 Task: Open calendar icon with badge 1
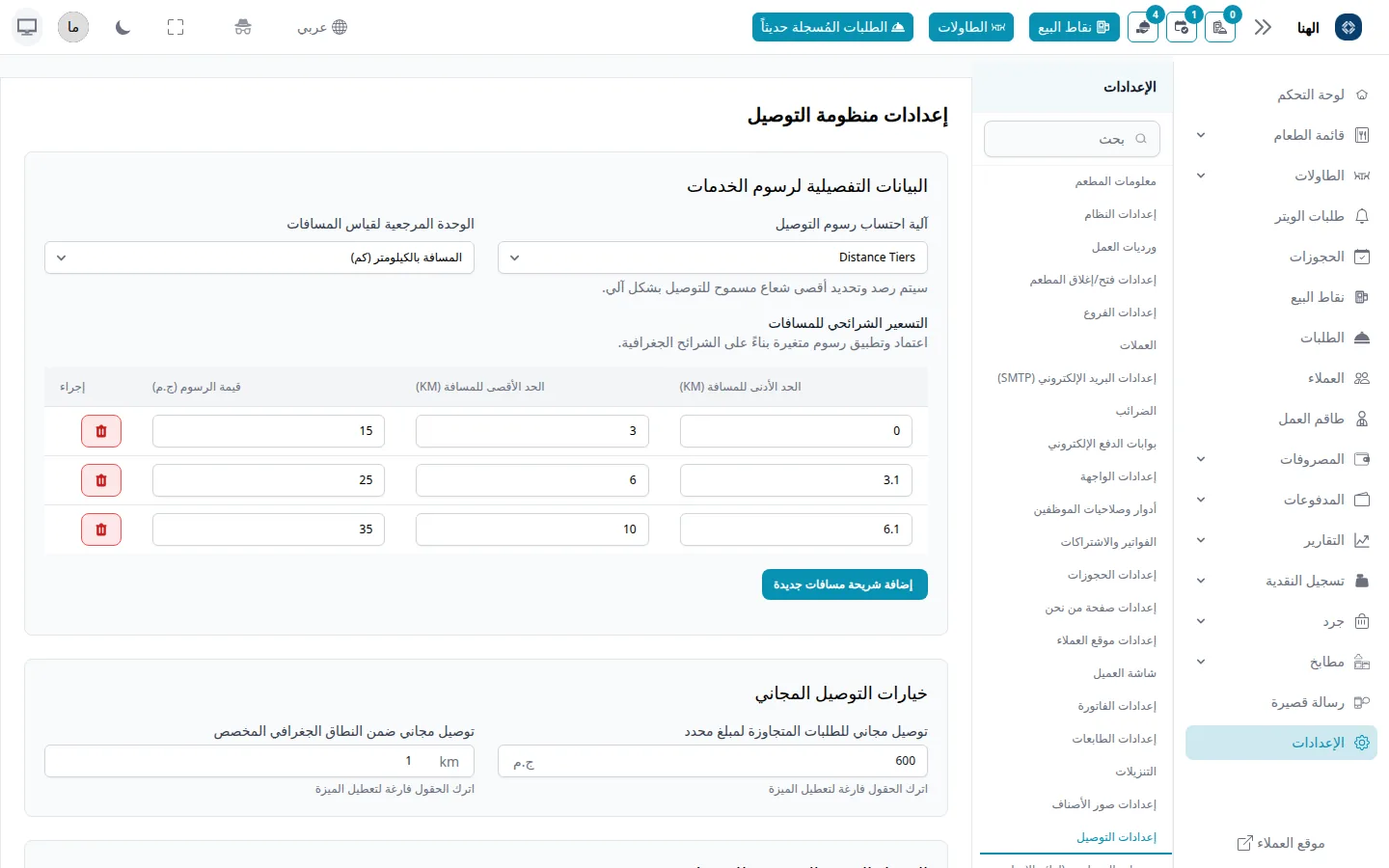tap(1182, 27)
